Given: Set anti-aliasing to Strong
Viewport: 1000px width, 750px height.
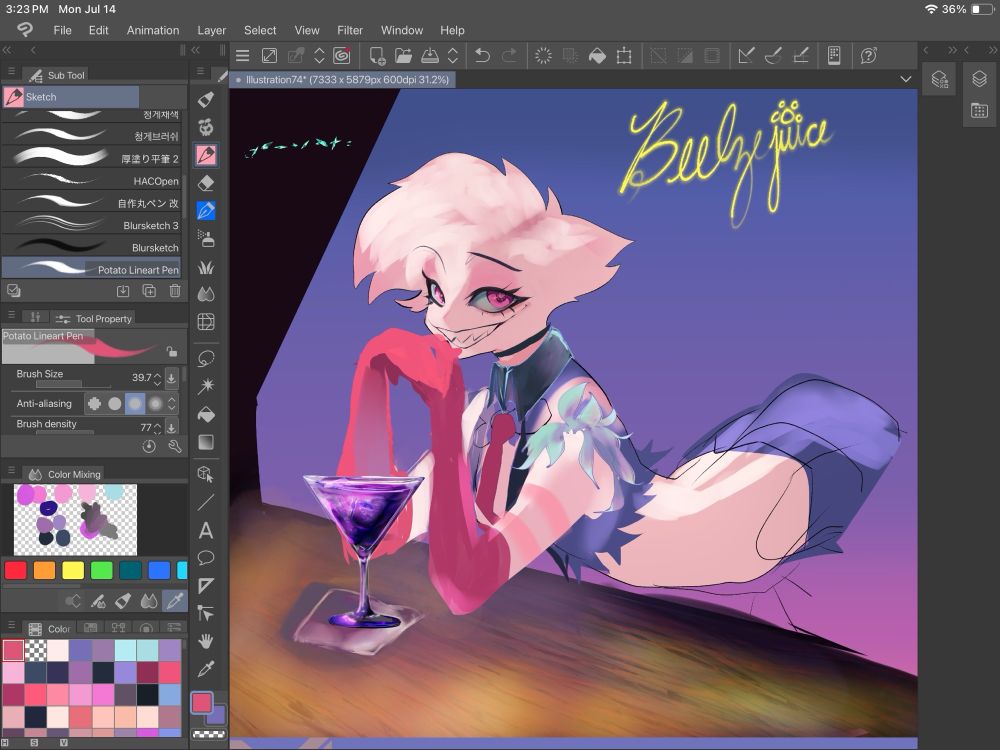Looking at the screenshot, I should pyautogui.click(x=155, y=404).
